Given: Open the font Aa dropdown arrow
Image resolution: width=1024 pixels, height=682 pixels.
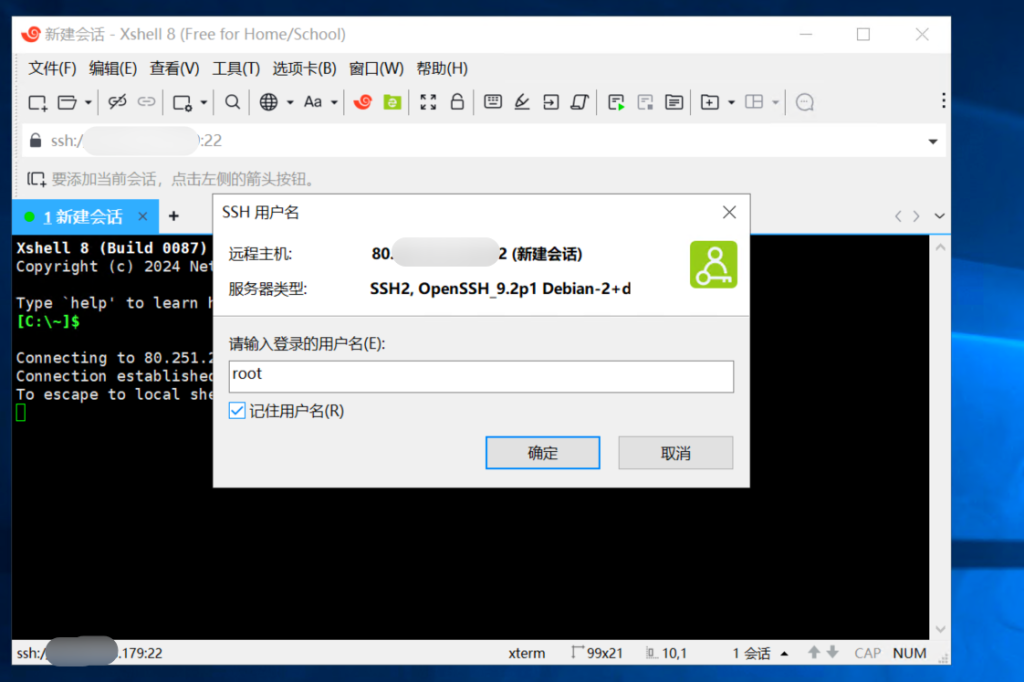Looking at the screenshot, I should pyautogui.click(x=334, y=103).
